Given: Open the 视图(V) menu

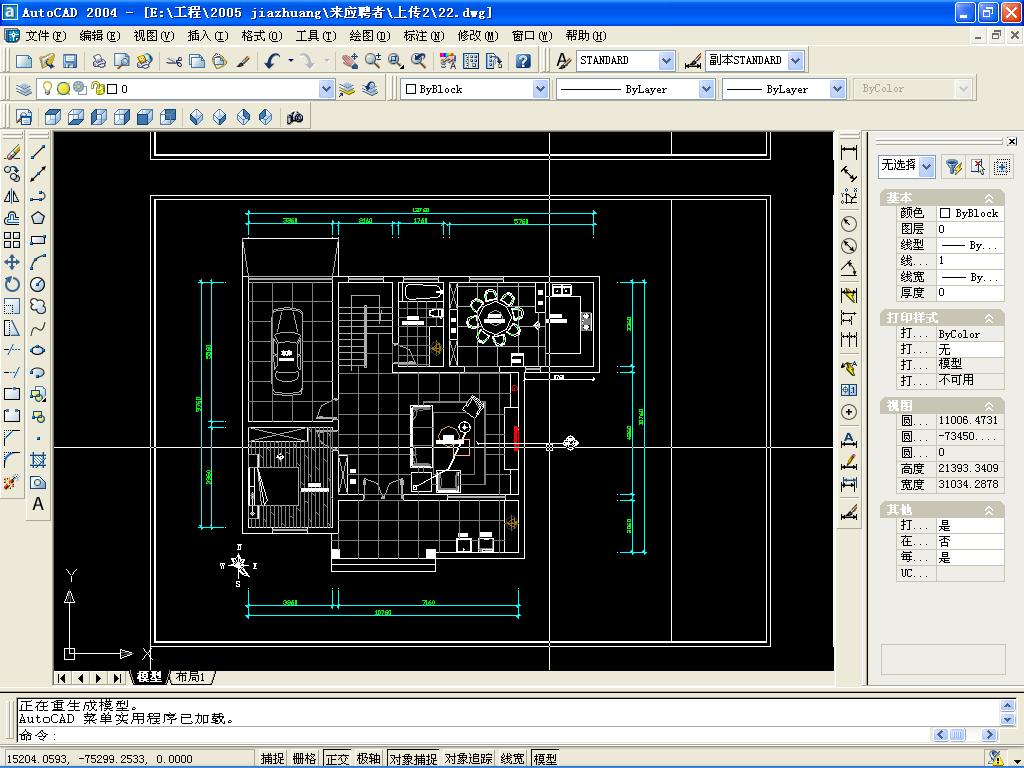Looking at the screenshot, I should [x=153, y=36].
